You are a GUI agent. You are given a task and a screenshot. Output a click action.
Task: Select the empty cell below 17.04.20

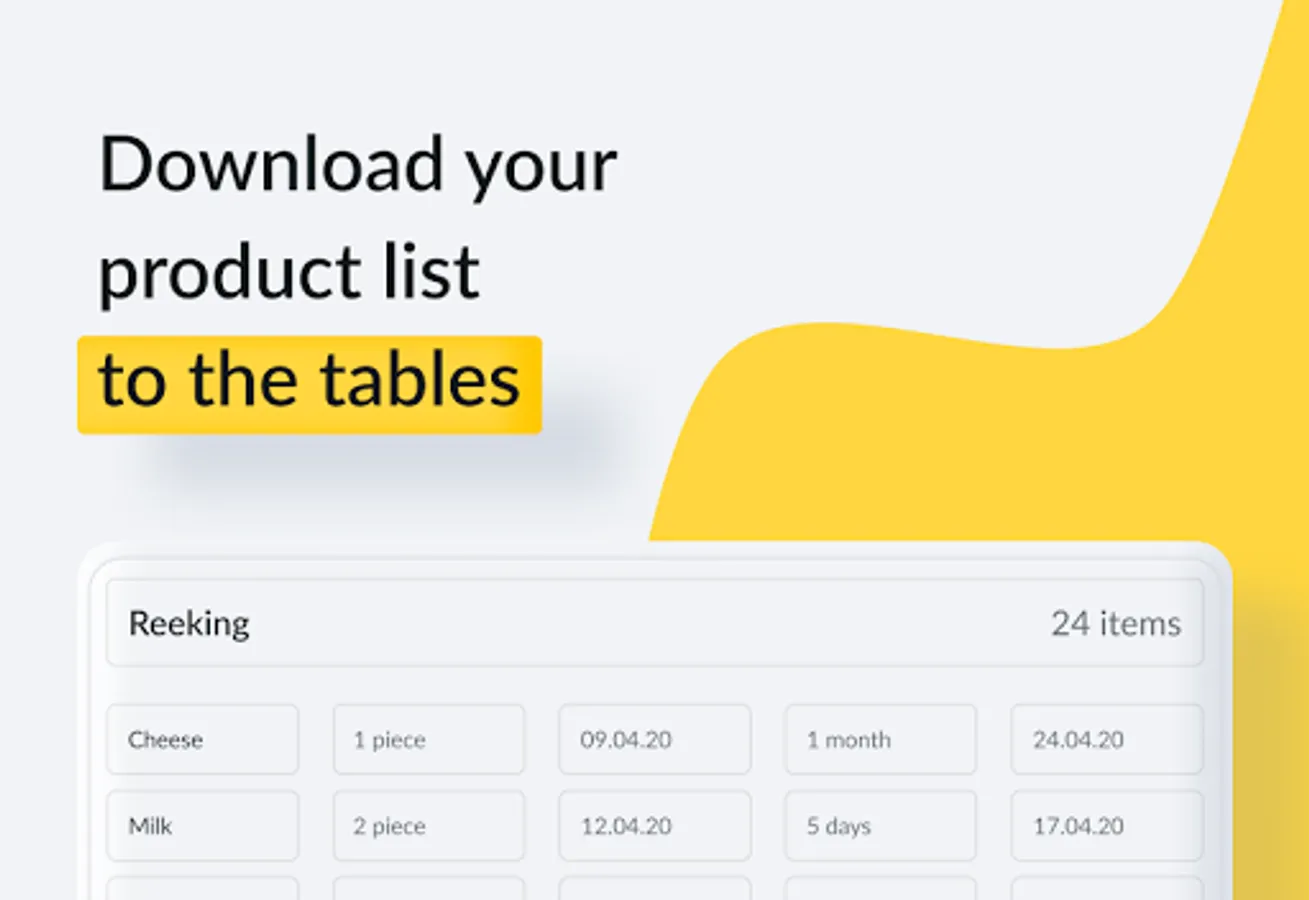(1107, 888)
